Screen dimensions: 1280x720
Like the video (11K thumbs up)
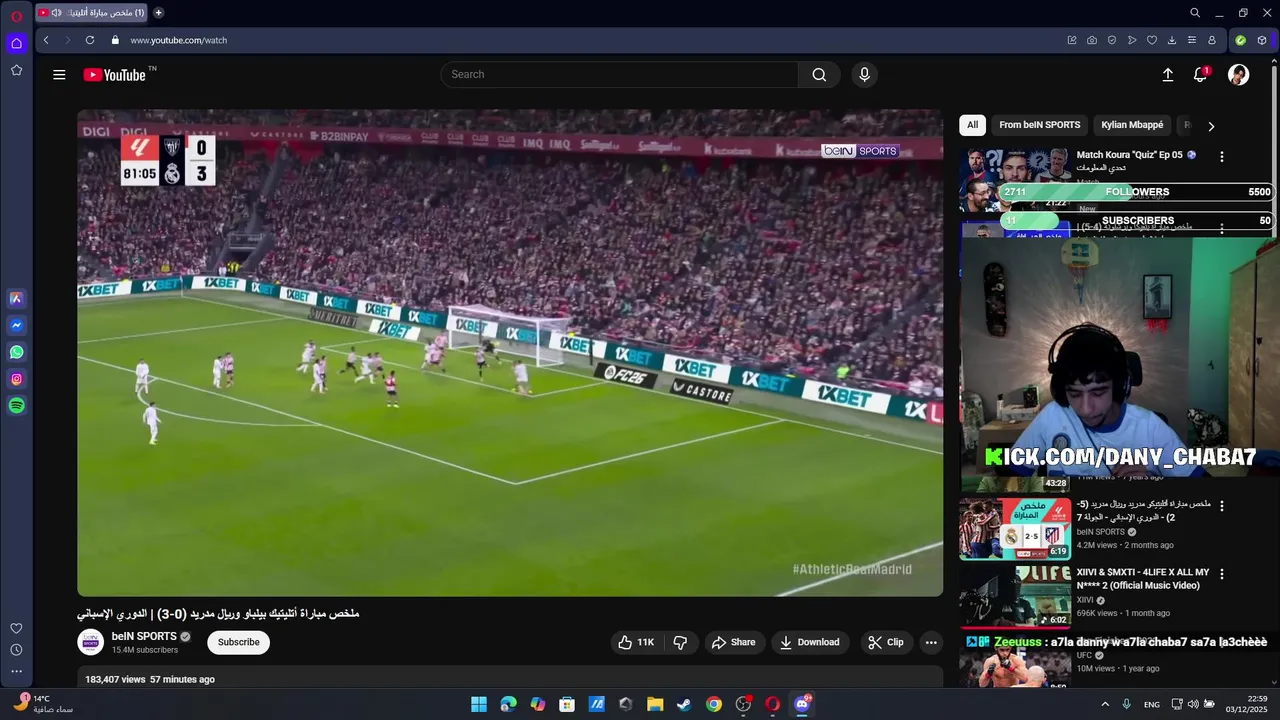point(636,642)
